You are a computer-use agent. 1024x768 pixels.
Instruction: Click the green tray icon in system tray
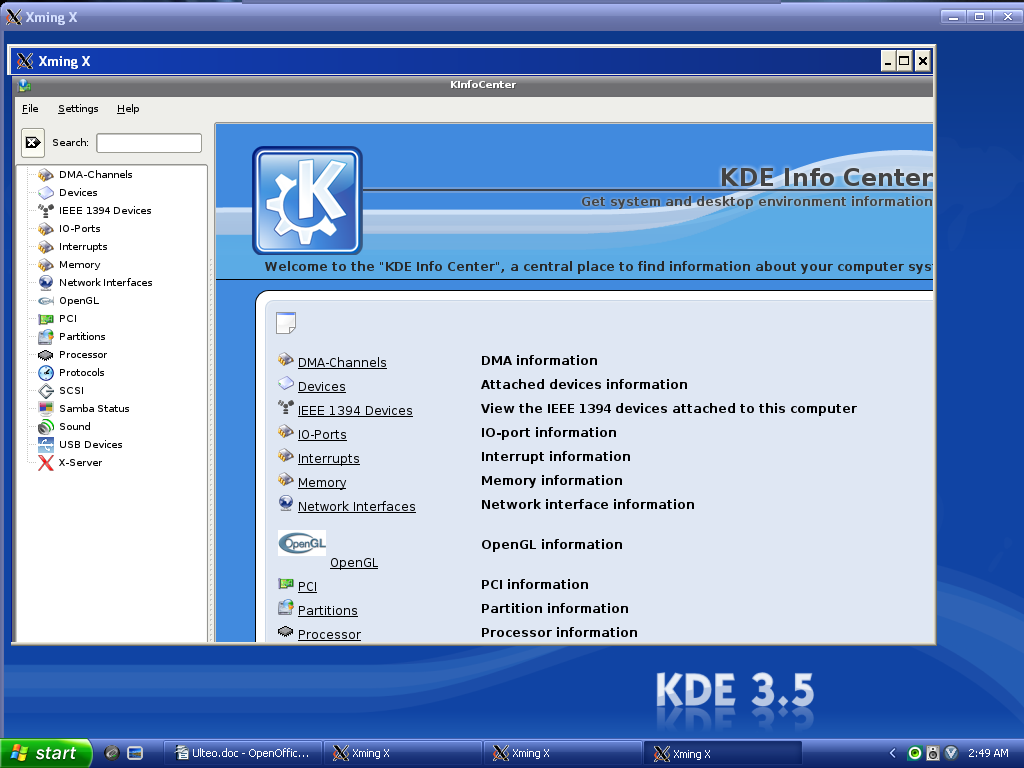(915, 754)
